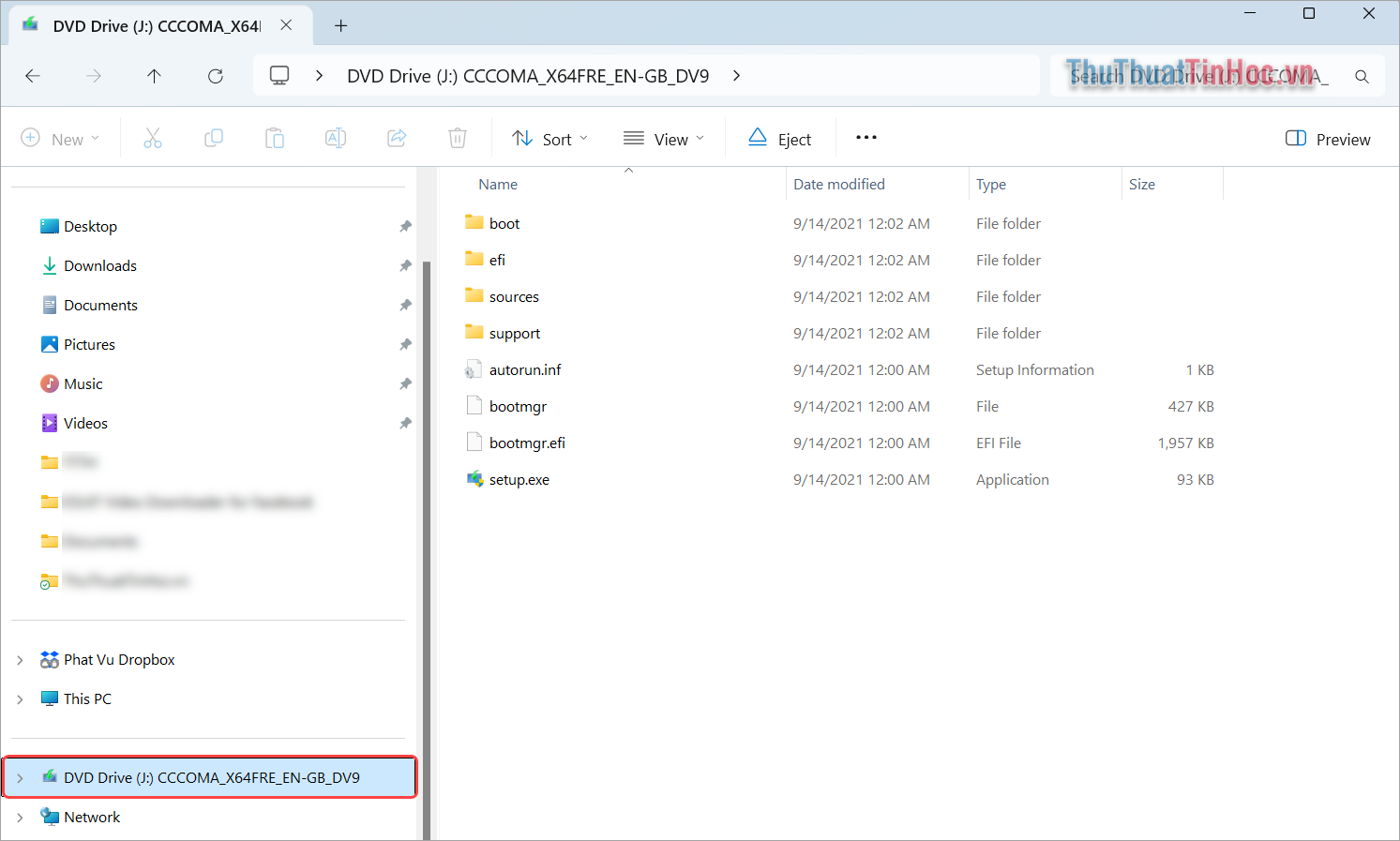Click the Paste clipboard icon
Screen dimensions: 1400x841
click(x=275, y=139)
